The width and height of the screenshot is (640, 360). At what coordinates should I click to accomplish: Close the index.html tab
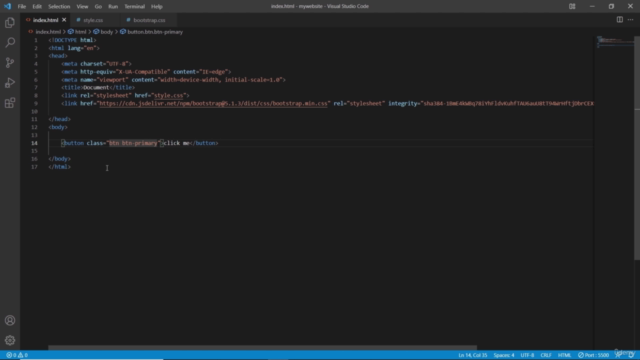(x=64, y=20)
